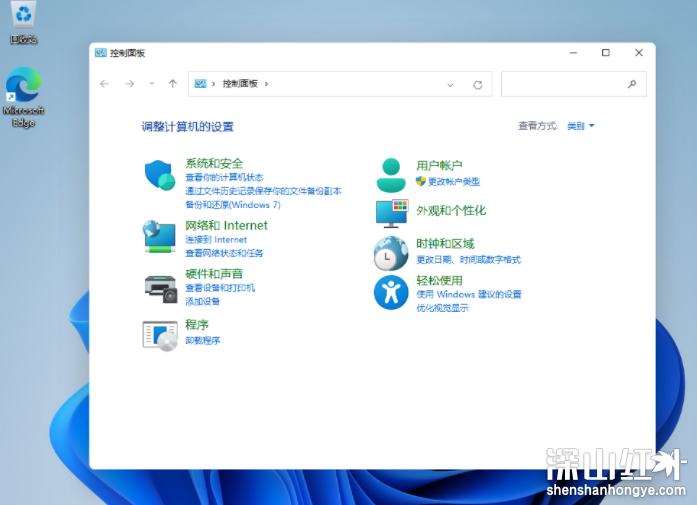
Task: Open 外观和个性化 category heading
Action: [451, 210]
